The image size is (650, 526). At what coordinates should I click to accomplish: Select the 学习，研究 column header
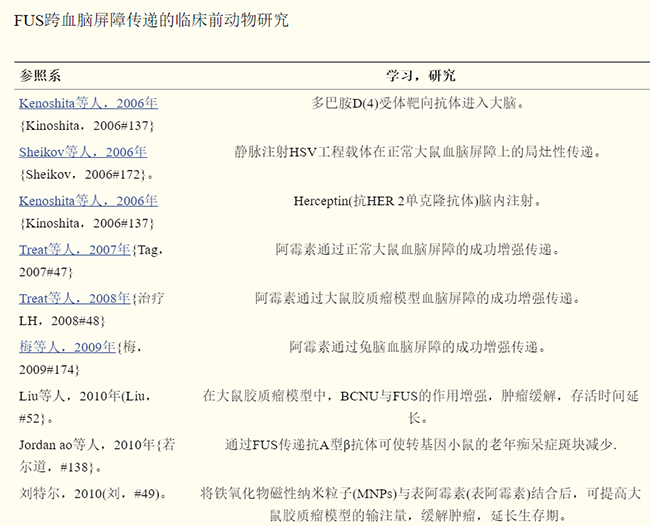click(421, 76)
